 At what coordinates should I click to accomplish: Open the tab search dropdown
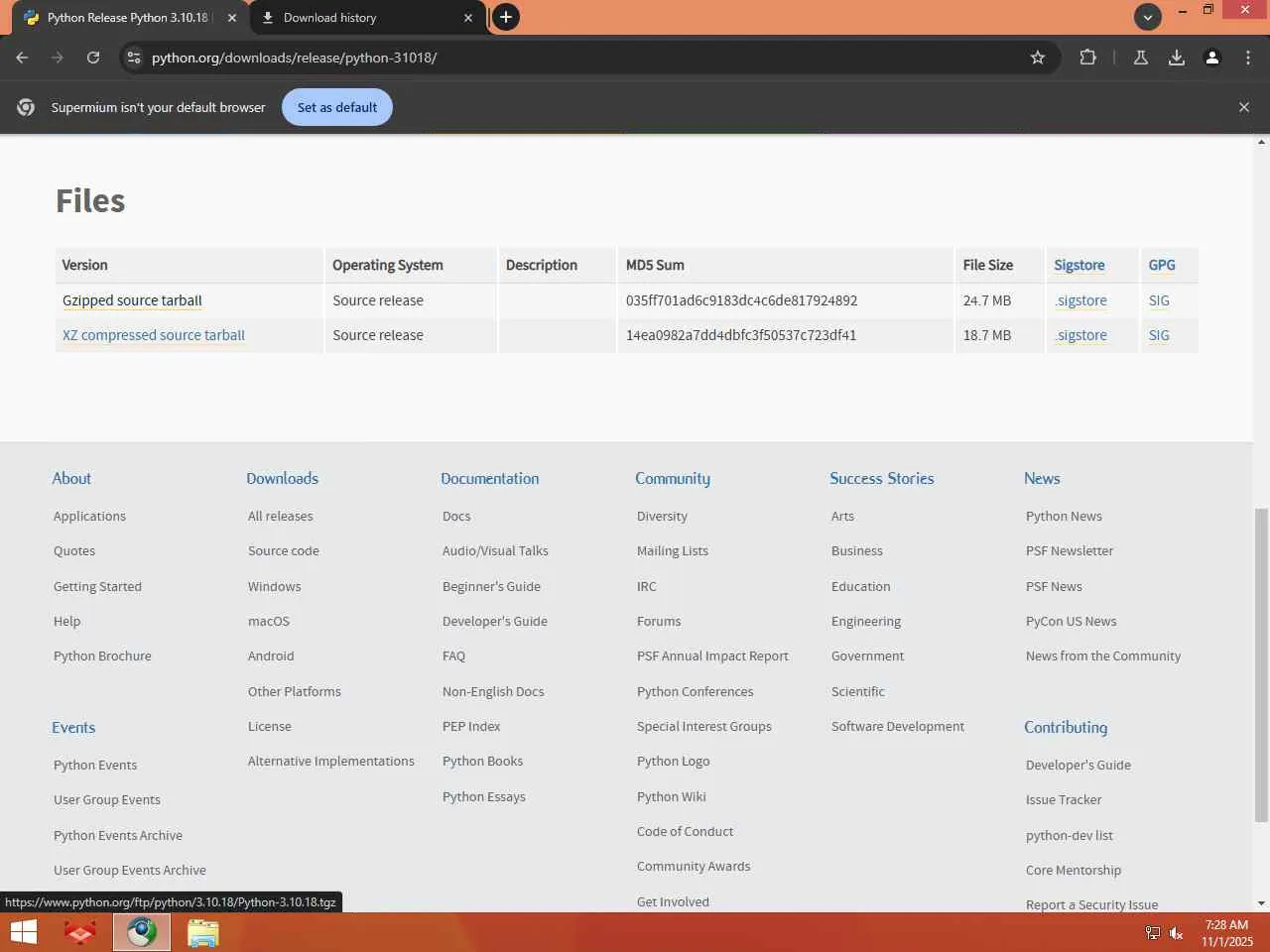[1148, 17]
